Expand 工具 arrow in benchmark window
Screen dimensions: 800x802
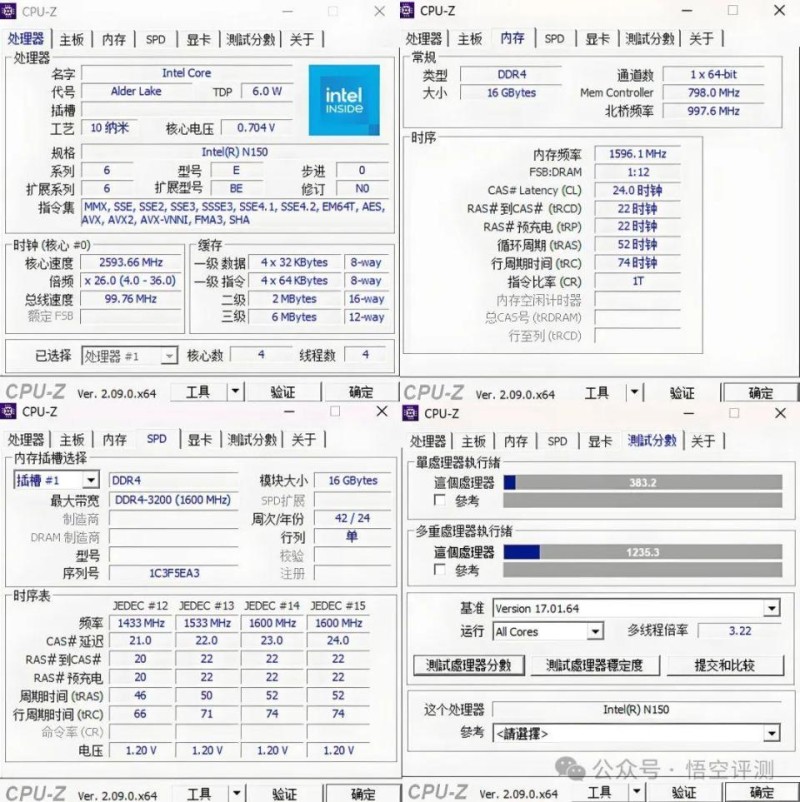(635, 792)
